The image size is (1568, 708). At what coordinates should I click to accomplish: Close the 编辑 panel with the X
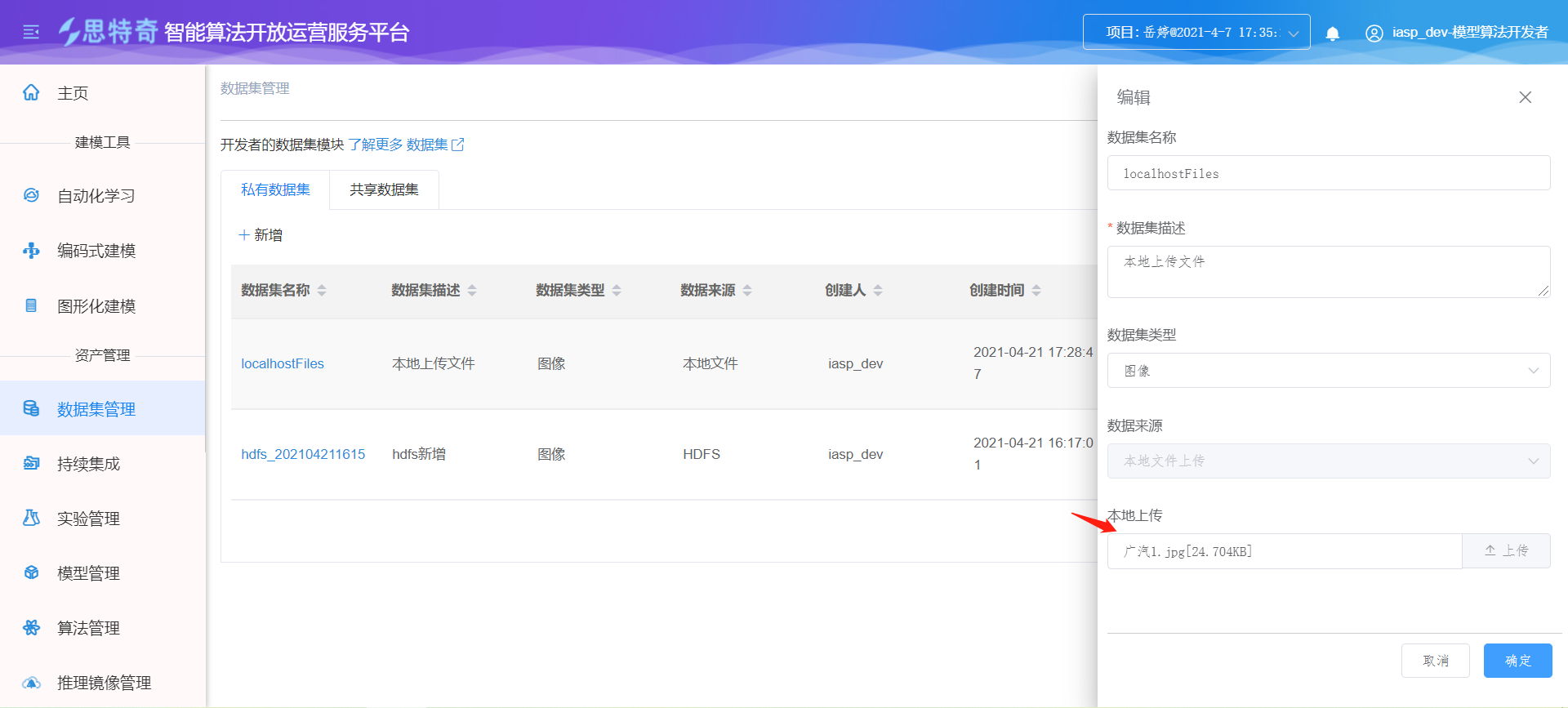tap(1525, 97)
